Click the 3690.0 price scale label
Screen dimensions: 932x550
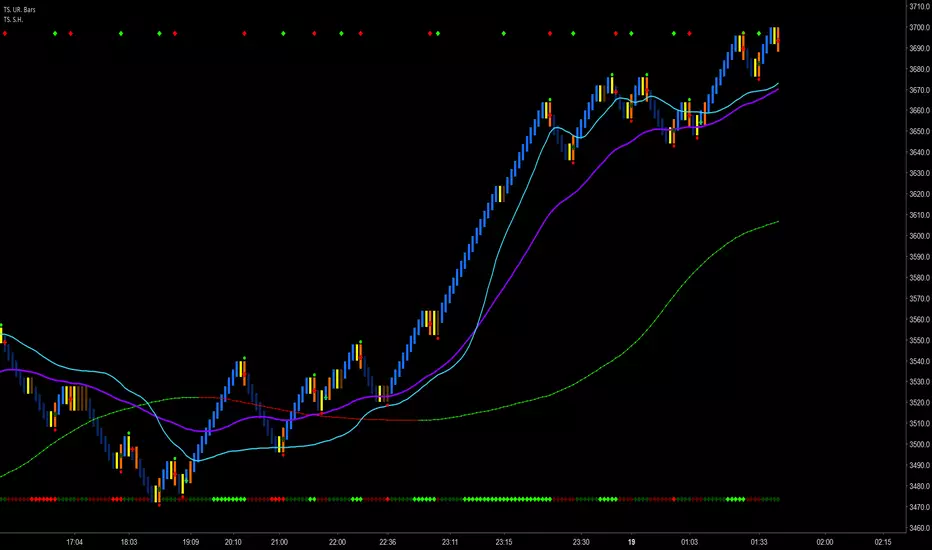pyautogui.click(x=920, y=48)
